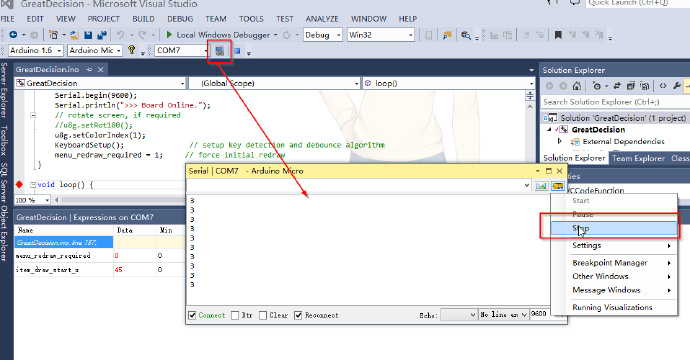Open the Debug configuration dropdown
This screenshot has width=690, height=360.
338,35
